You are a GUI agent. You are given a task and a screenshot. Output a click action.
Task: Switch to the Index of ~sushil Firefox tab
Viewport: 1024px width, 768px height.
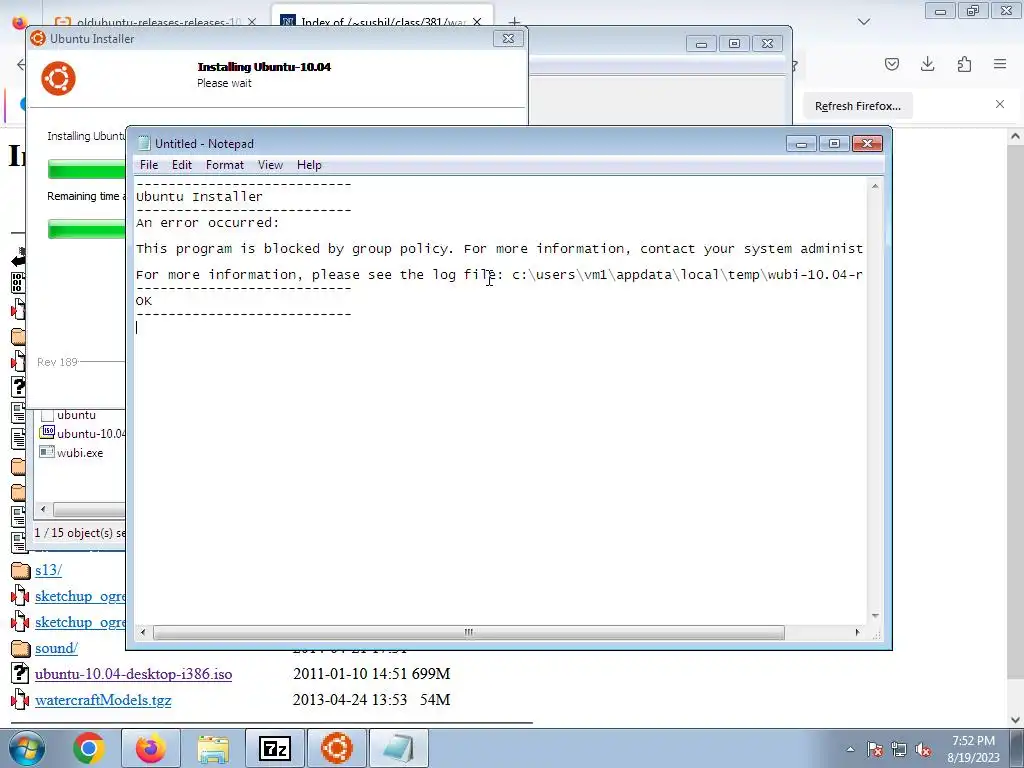coord(382,22)
